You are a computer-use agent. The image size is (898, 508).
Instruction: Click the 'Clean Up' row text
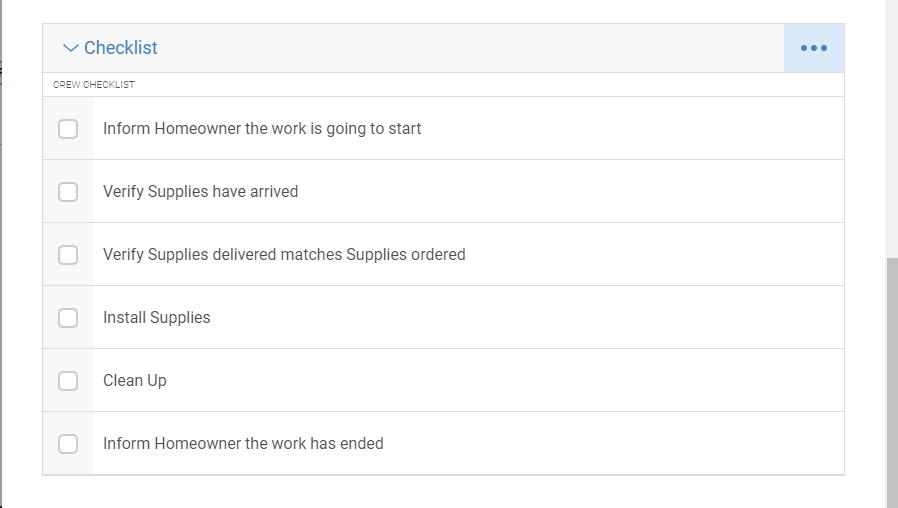135,380
